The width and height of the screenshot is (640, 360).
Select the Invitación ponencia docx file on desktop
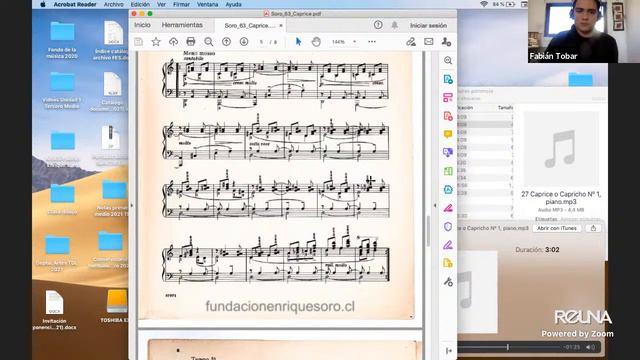coord(54,310)
